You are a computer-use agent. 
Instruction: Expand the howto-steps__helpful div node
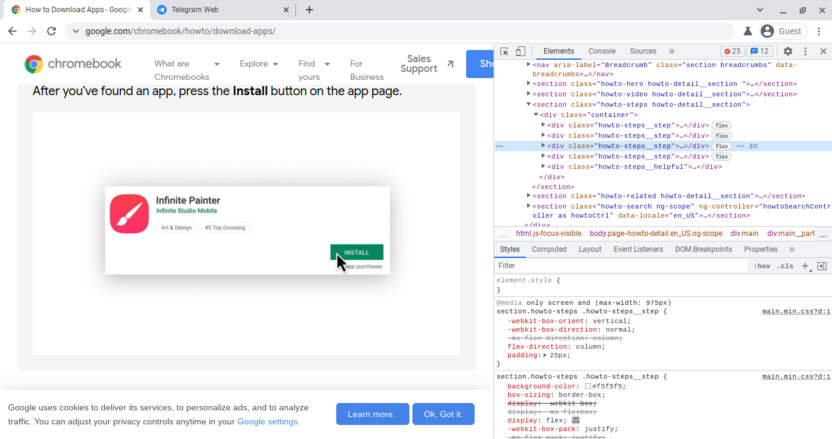pos(543,167)
